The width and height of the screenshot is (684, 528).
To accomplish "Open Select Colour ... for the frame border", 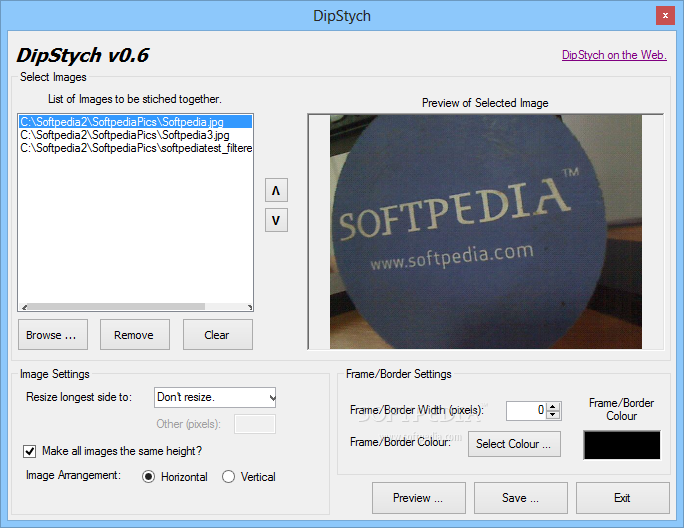I will [x=514, y=444].
